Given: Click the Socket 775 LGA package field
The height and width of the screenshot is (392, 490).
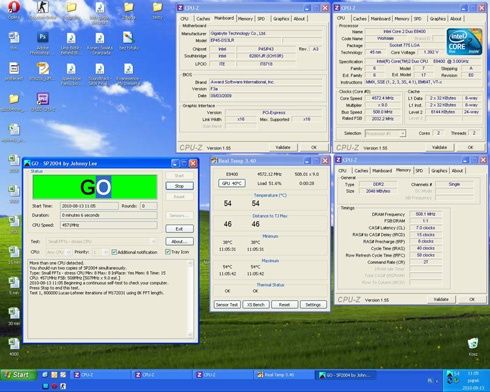Looking at the screenshot, I should coord(404,45).
